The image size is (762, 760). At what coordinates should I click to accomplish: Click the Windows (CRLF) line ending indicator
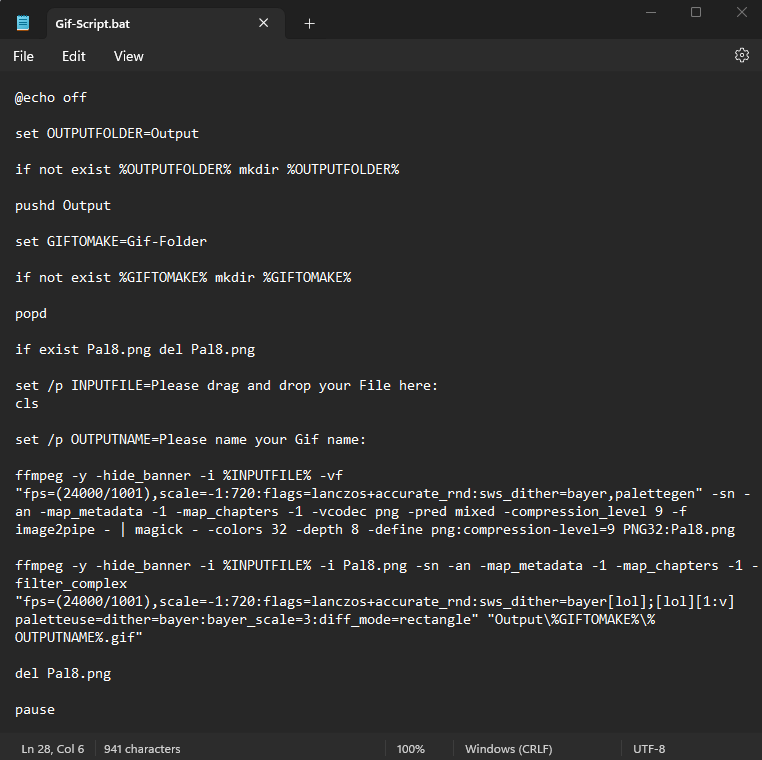pos(508,749)
